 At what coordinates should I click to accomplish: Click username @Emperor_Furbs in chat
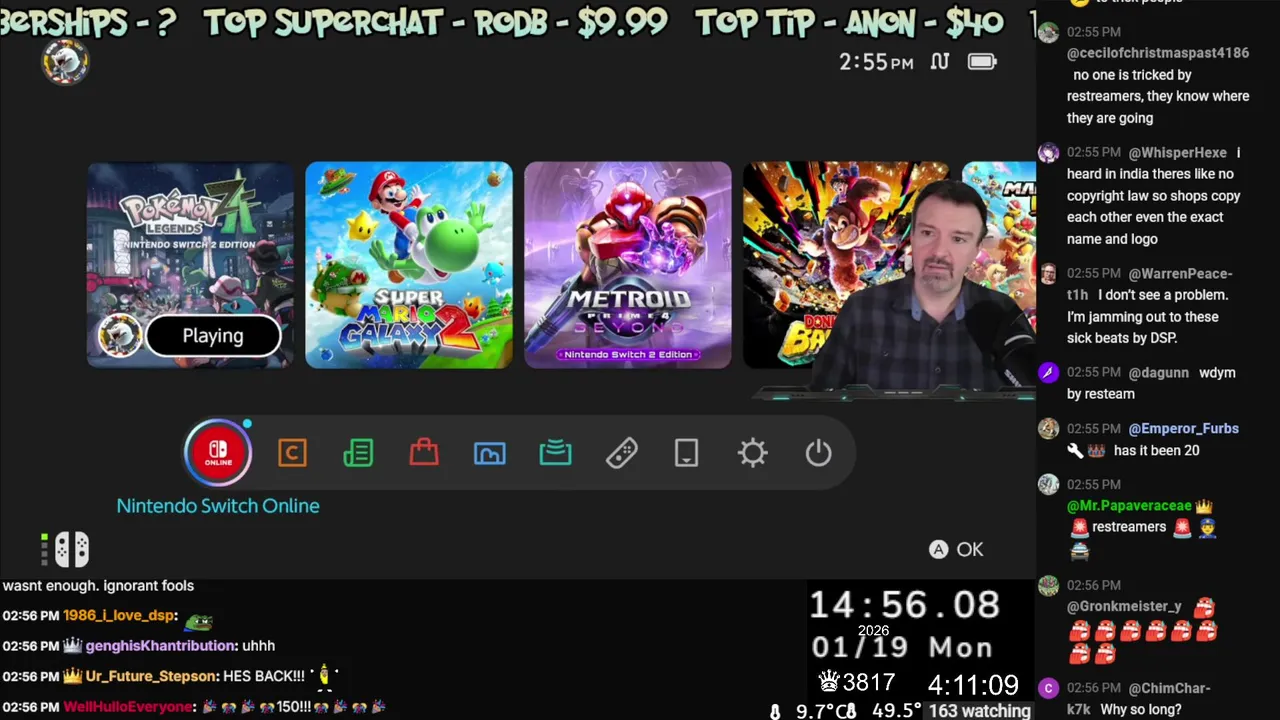(x=1184, y=429)
